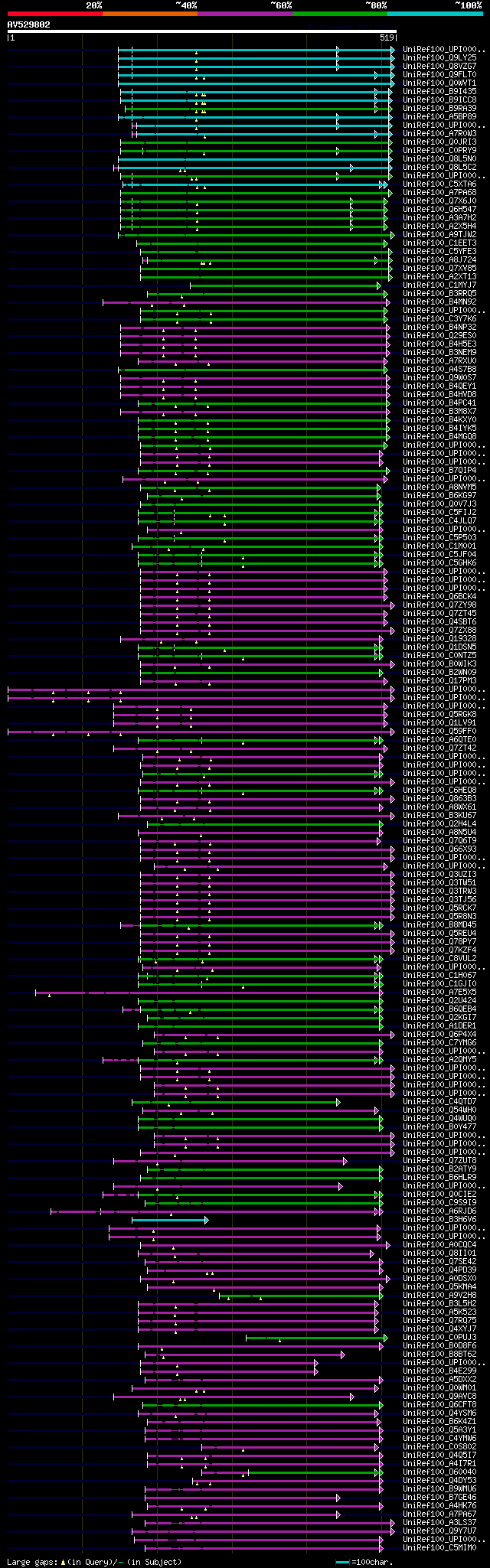Image resolution: width=490 pixels, height=1568 pixels.
Task: Select alignment label UniRef100_Q4SBT6
Action: point(439,621)
